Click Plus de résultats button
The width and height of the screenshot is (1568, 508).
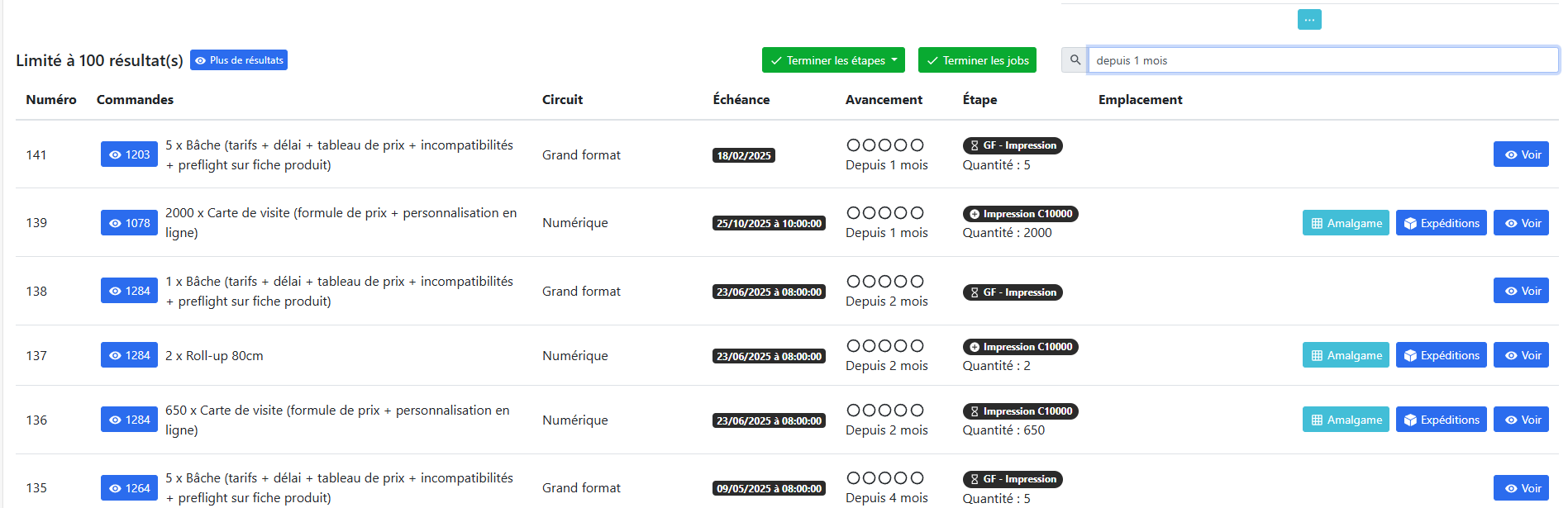(x=239, y=60)
